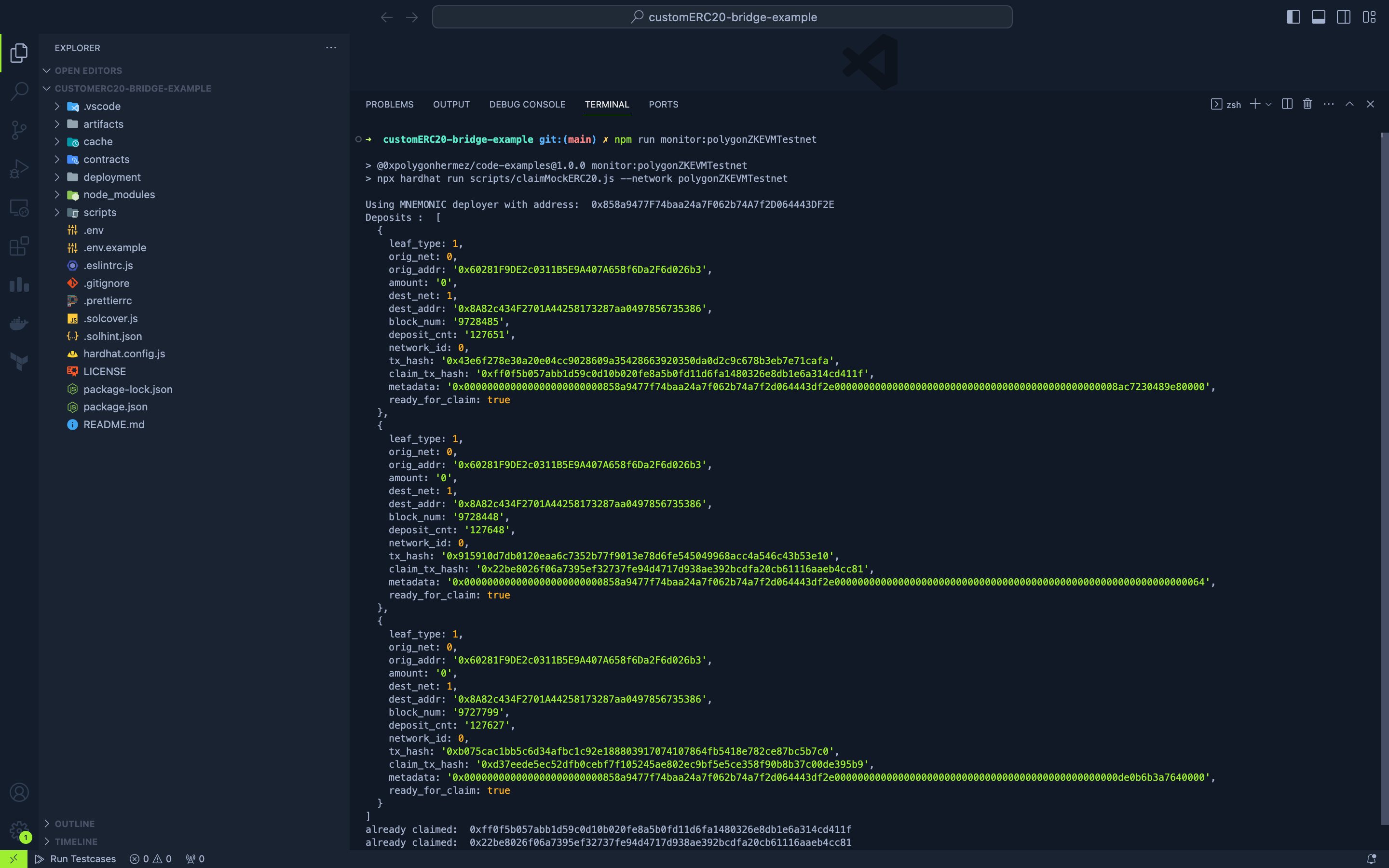Open the new terminal launch profile dropdown

[x=1268, y=105]
